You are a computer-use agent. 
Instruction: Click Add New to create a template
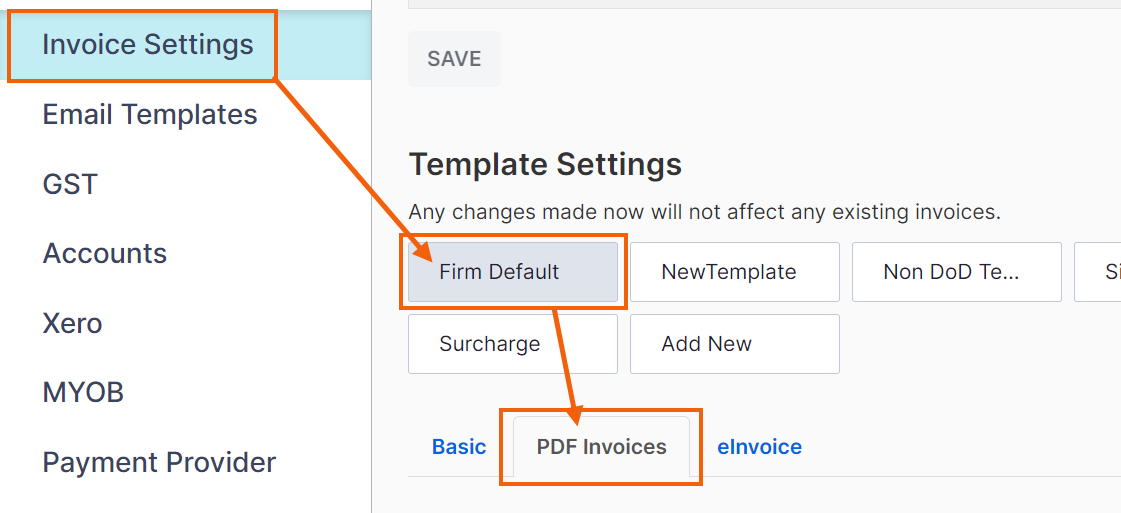[x=734, y=344]
